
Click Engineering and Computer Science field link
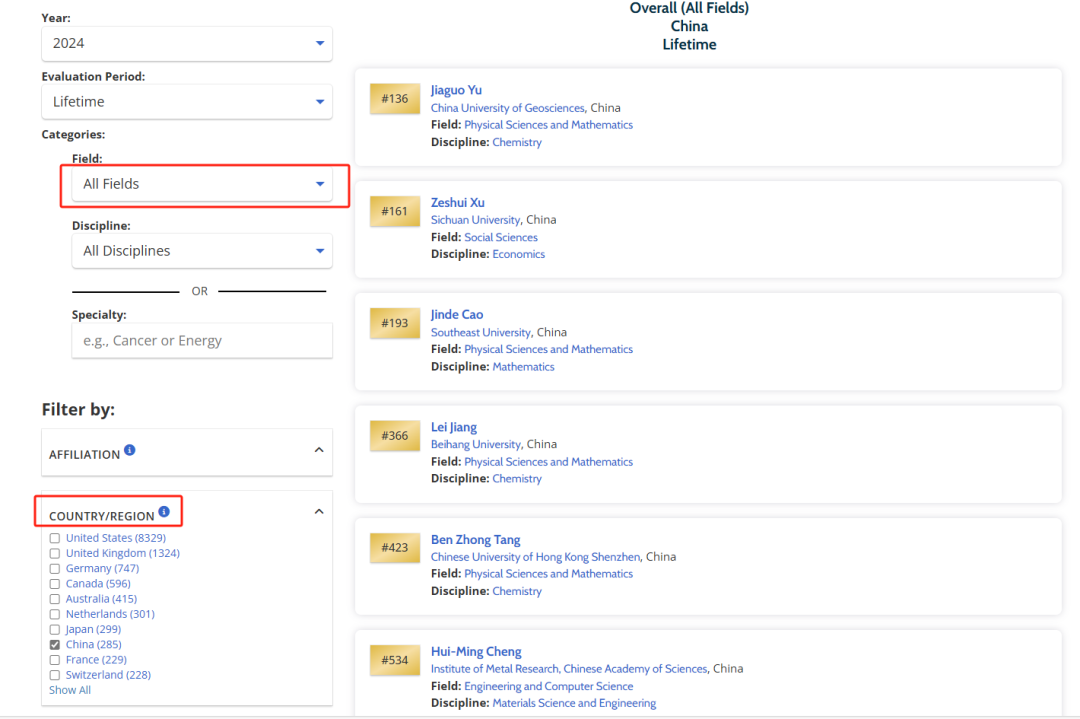548,687
